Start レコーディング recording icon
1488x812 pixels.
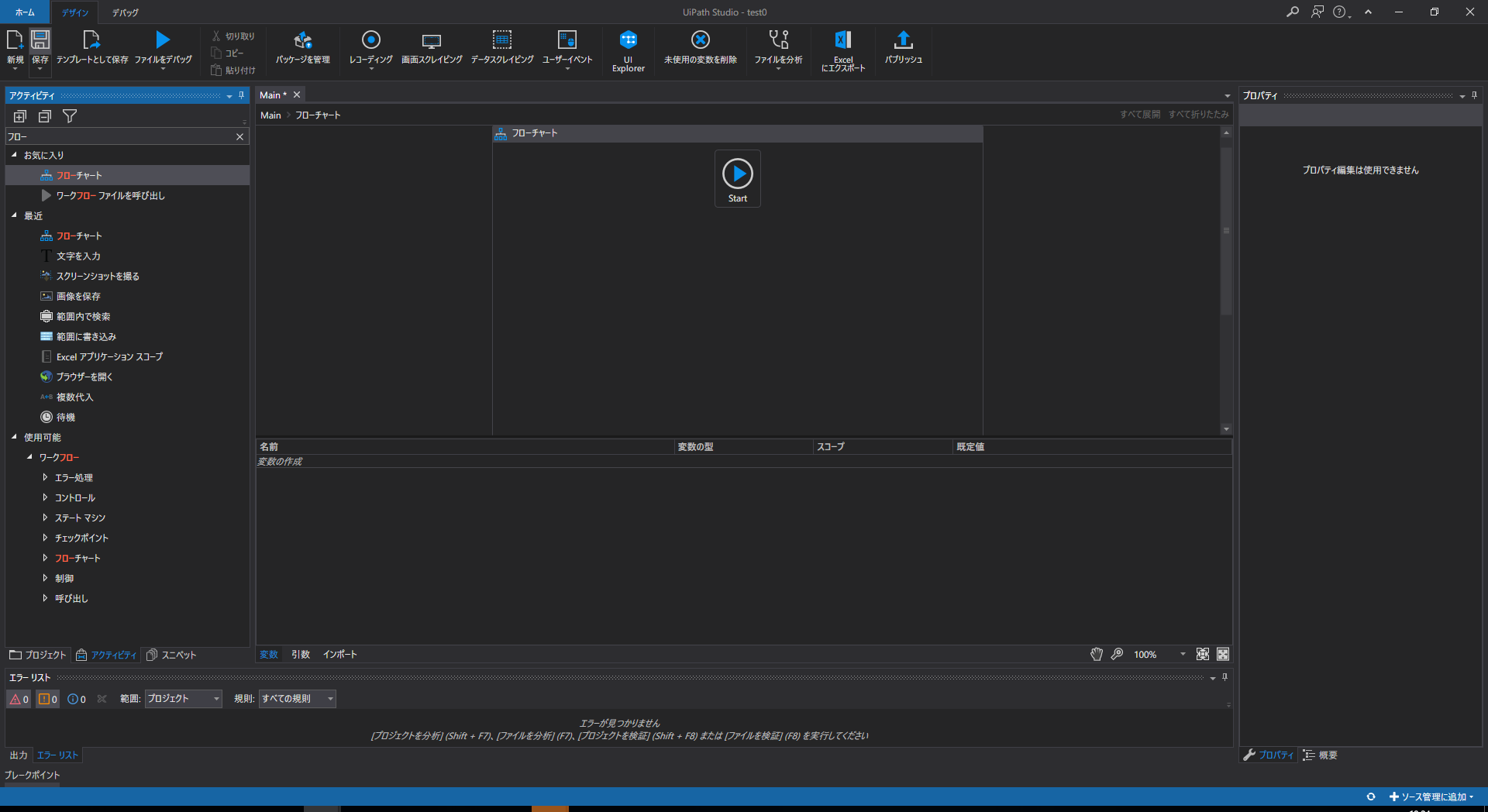[371, 40]
